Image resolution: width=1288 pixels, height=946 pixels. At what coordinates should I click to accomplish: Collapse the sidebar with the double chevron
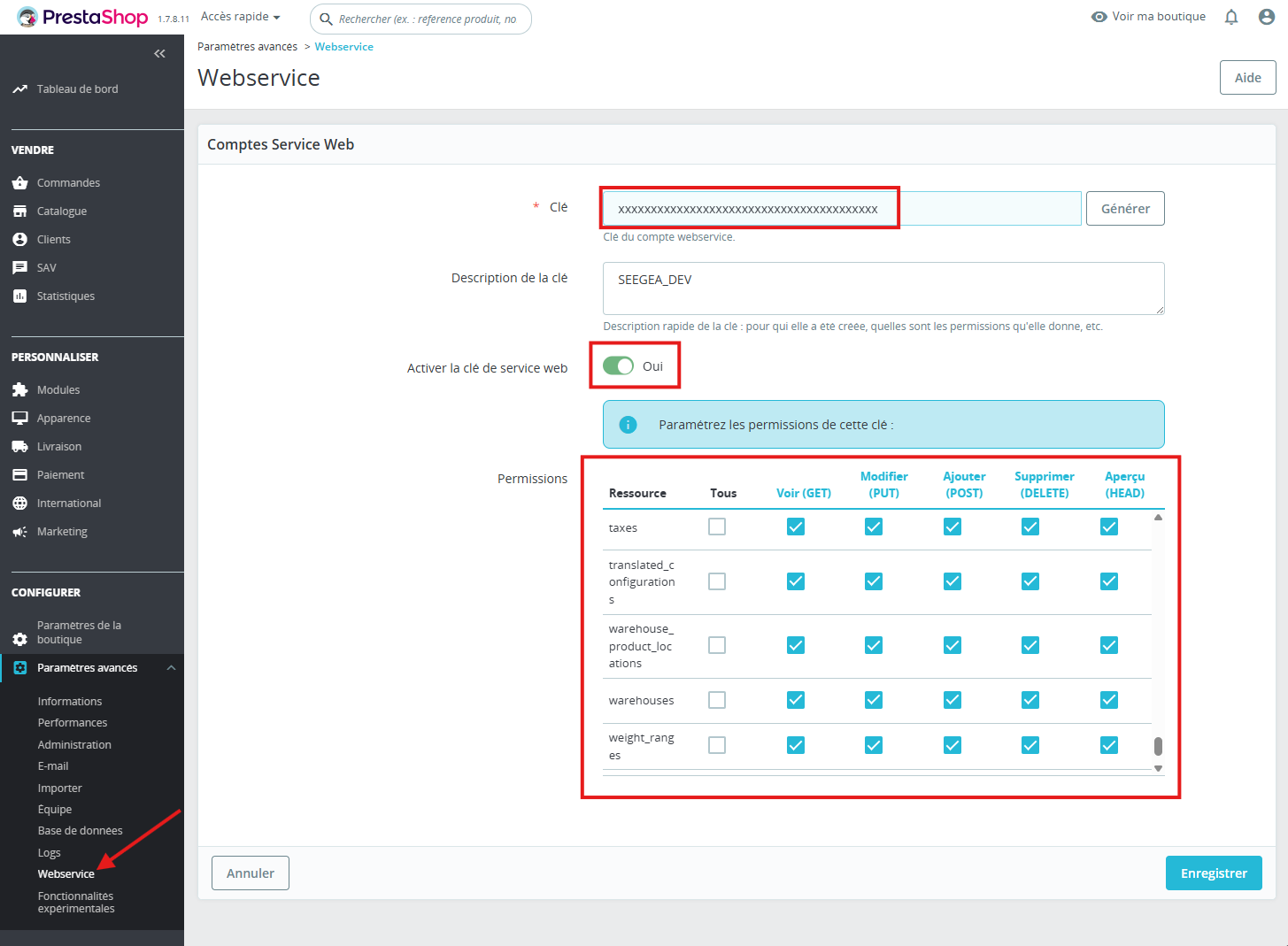click(x=159, y=53)
